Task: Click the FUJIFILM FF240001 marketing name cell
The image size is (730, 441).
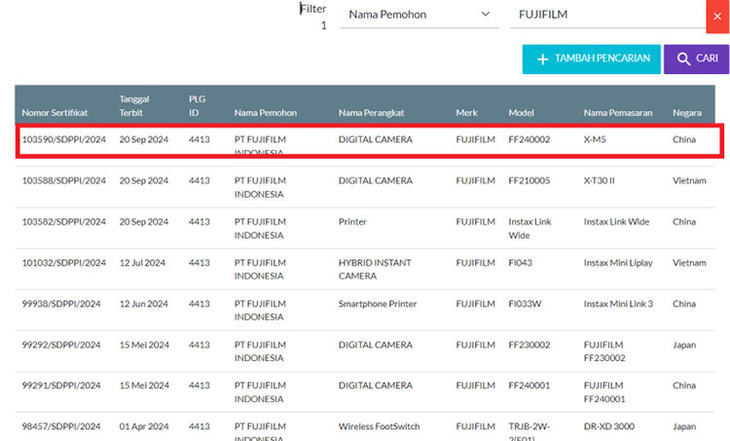Action: click(604, 392)
